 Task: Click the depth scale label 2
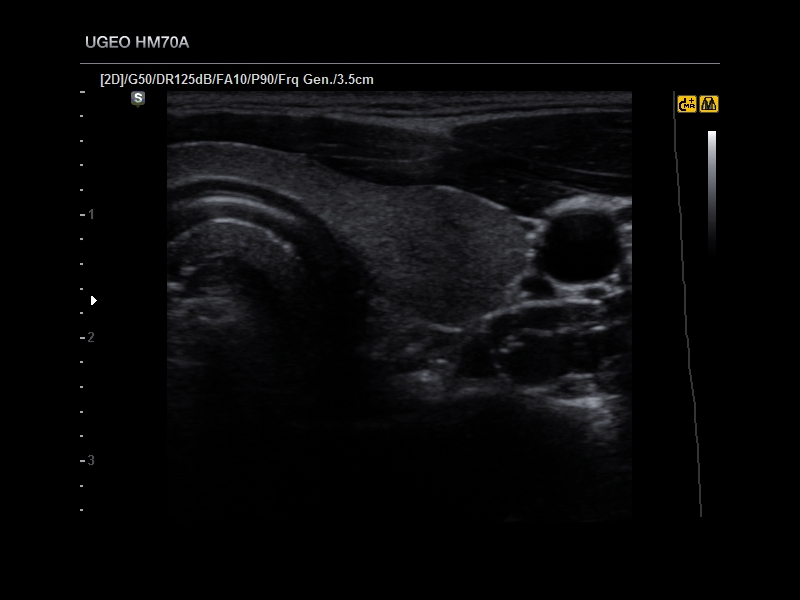click(91, 337)
